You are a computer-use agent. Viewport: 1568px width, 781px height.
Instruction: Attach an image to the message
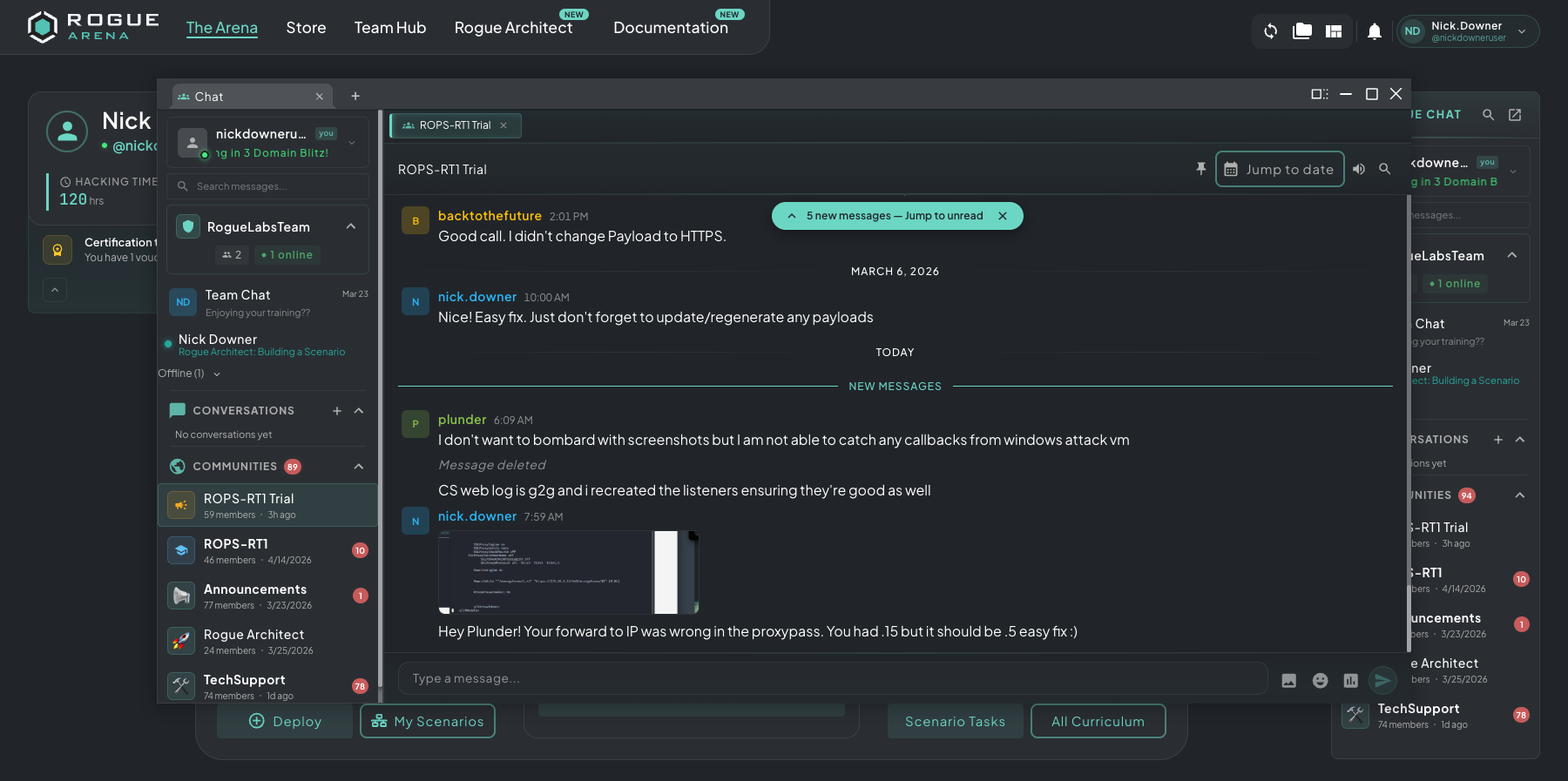click(1289, 680)
